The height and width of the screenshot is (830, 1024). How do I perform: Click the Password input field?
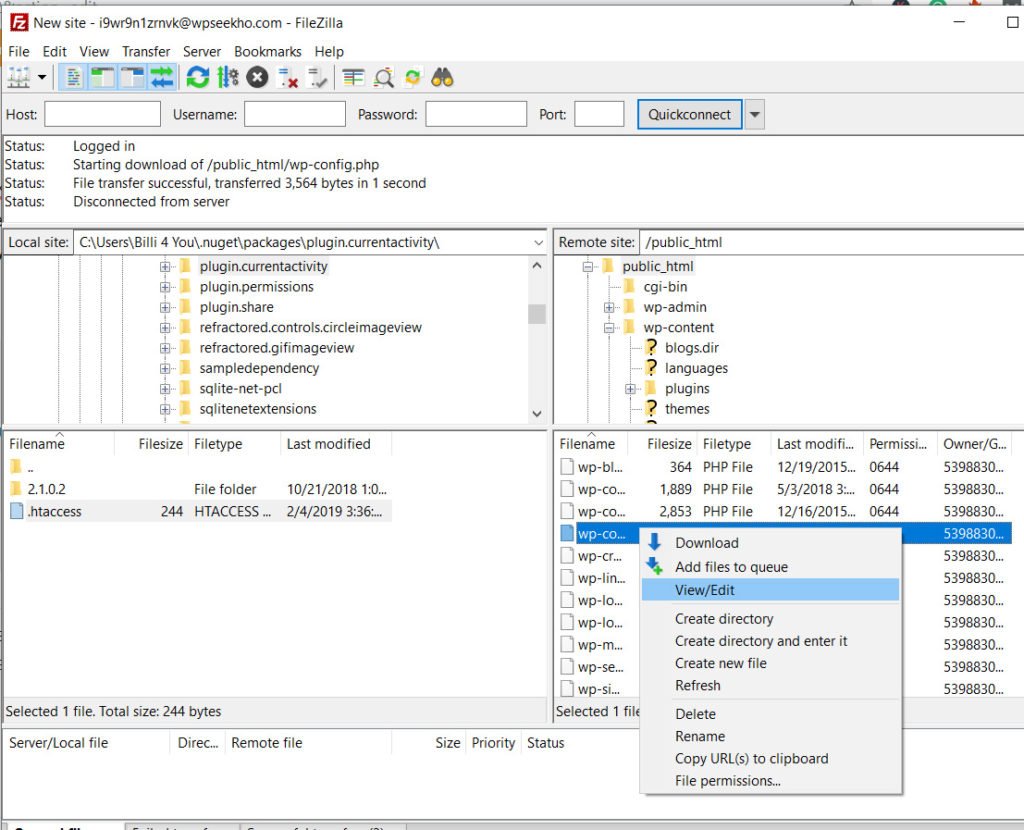[476, 114]
